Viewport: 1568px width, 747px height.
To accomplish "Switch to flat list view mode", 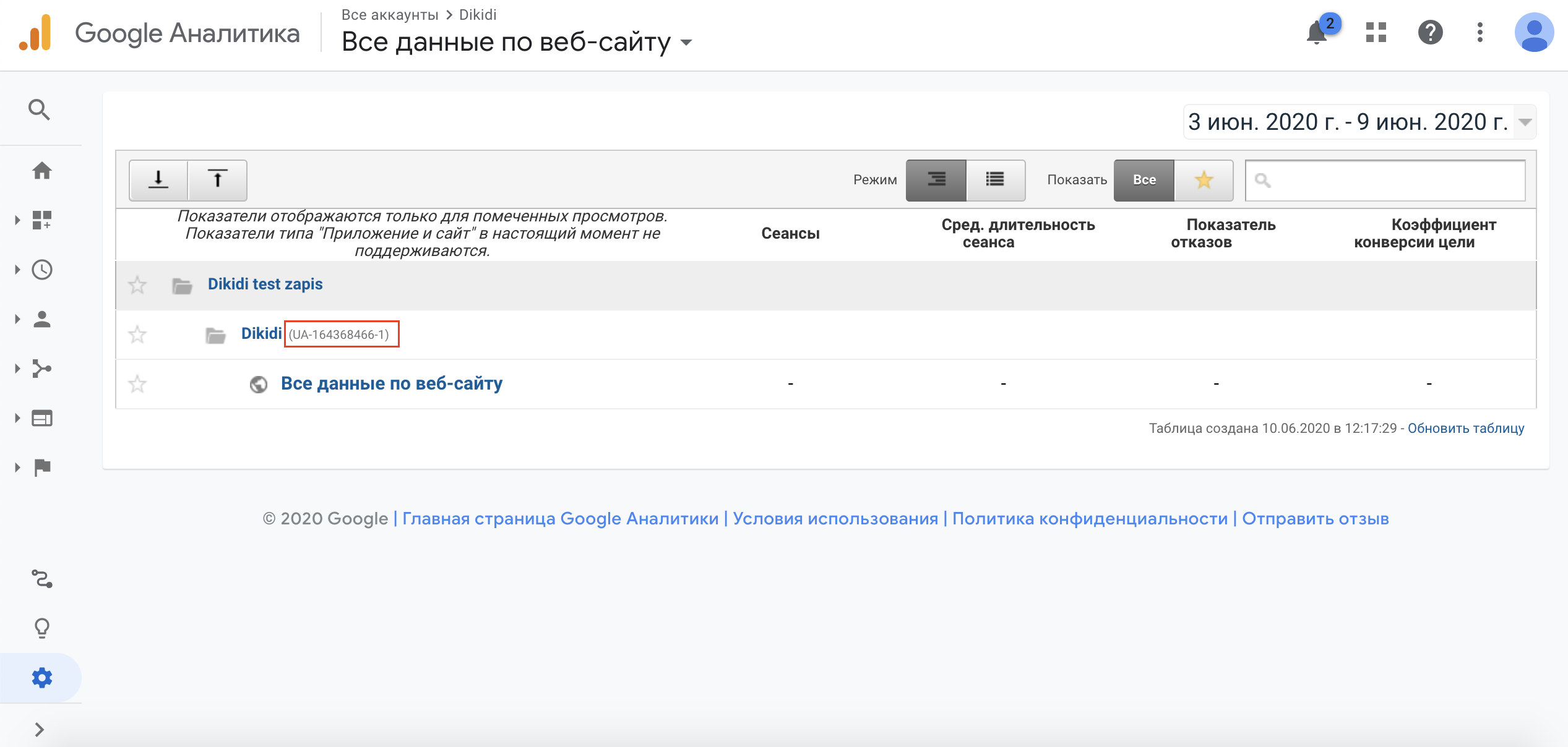I will pos(995,180).
